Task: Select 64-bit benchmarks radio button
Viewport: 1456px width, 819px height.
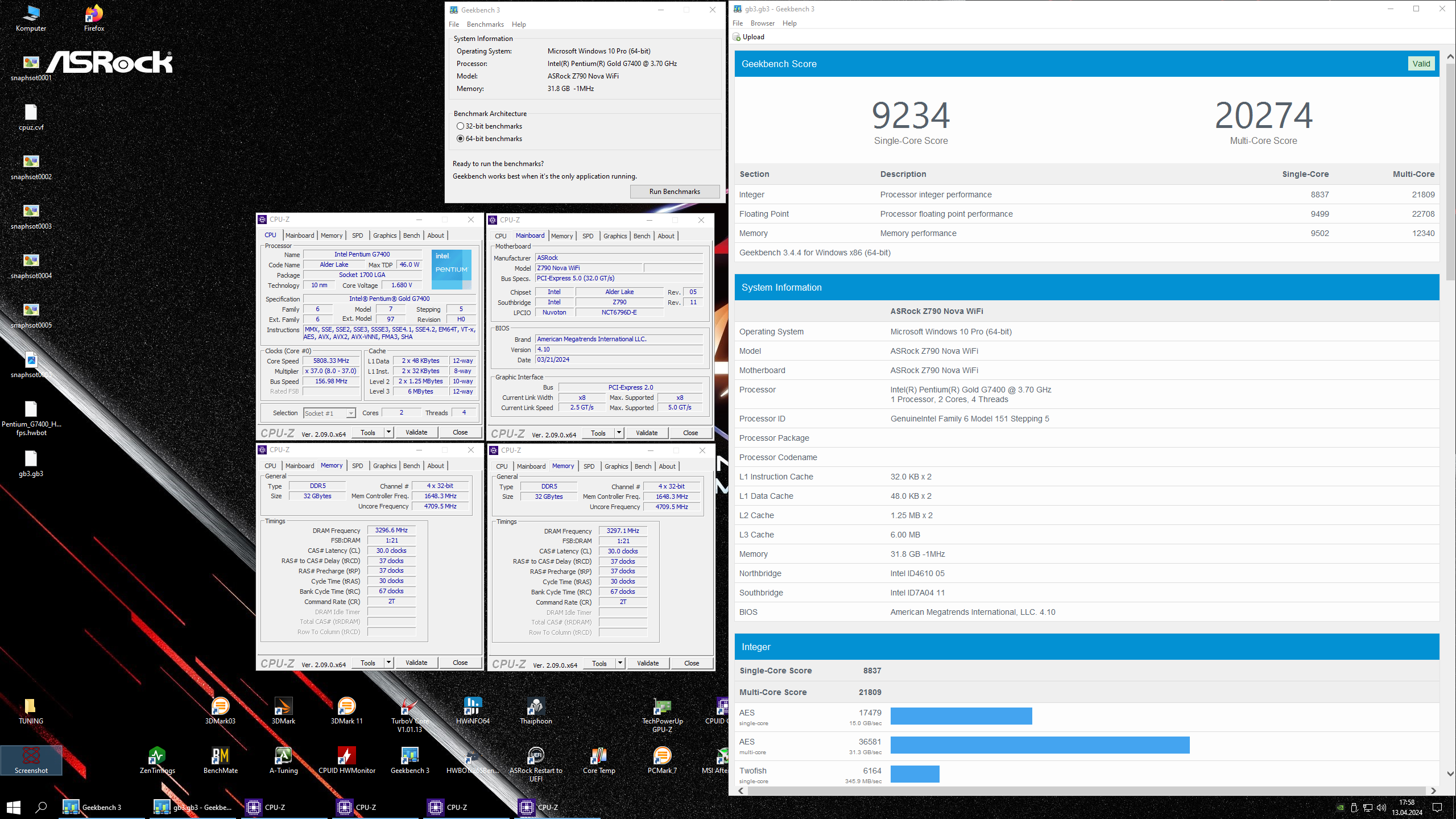Action: click(460, 139)
